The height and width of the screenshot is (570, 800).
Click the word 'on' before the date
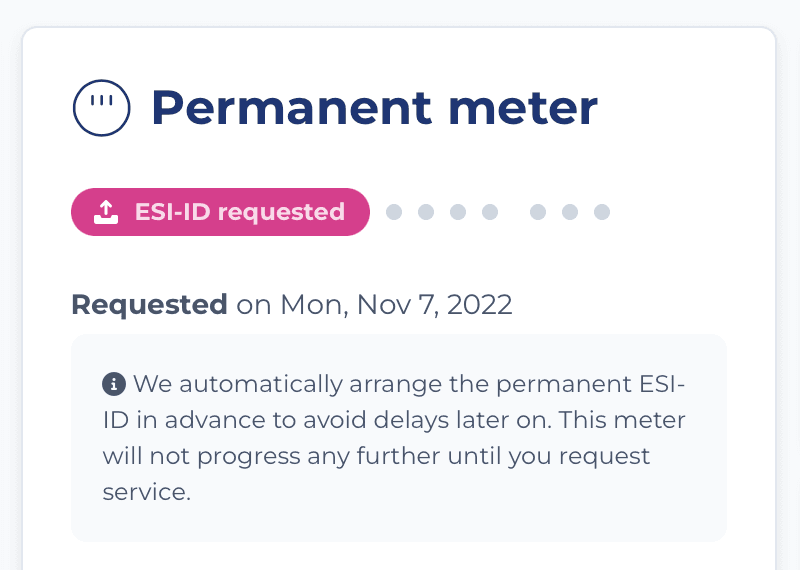point(253,304)
